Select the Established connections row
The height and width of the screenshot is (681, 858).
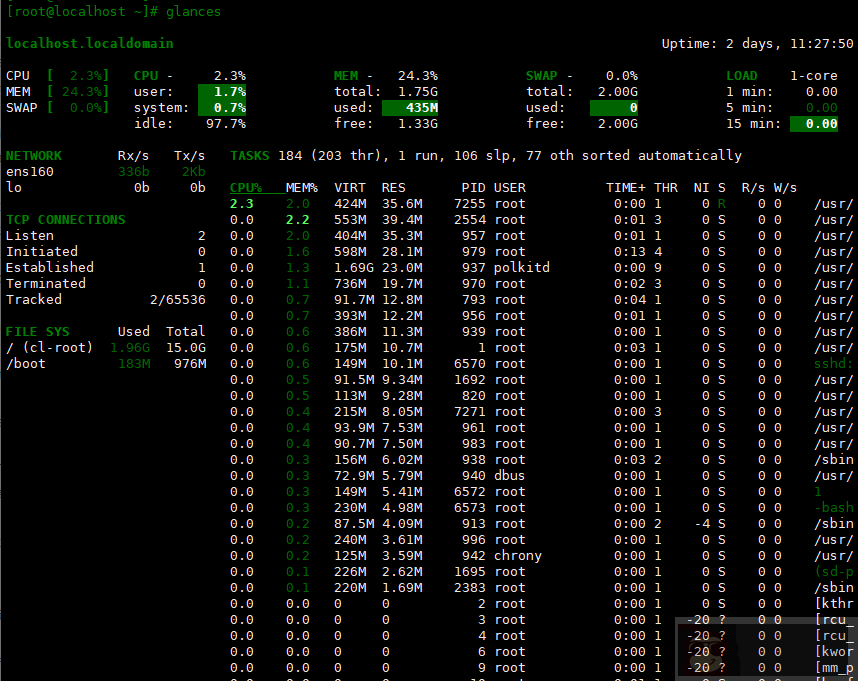50,267
